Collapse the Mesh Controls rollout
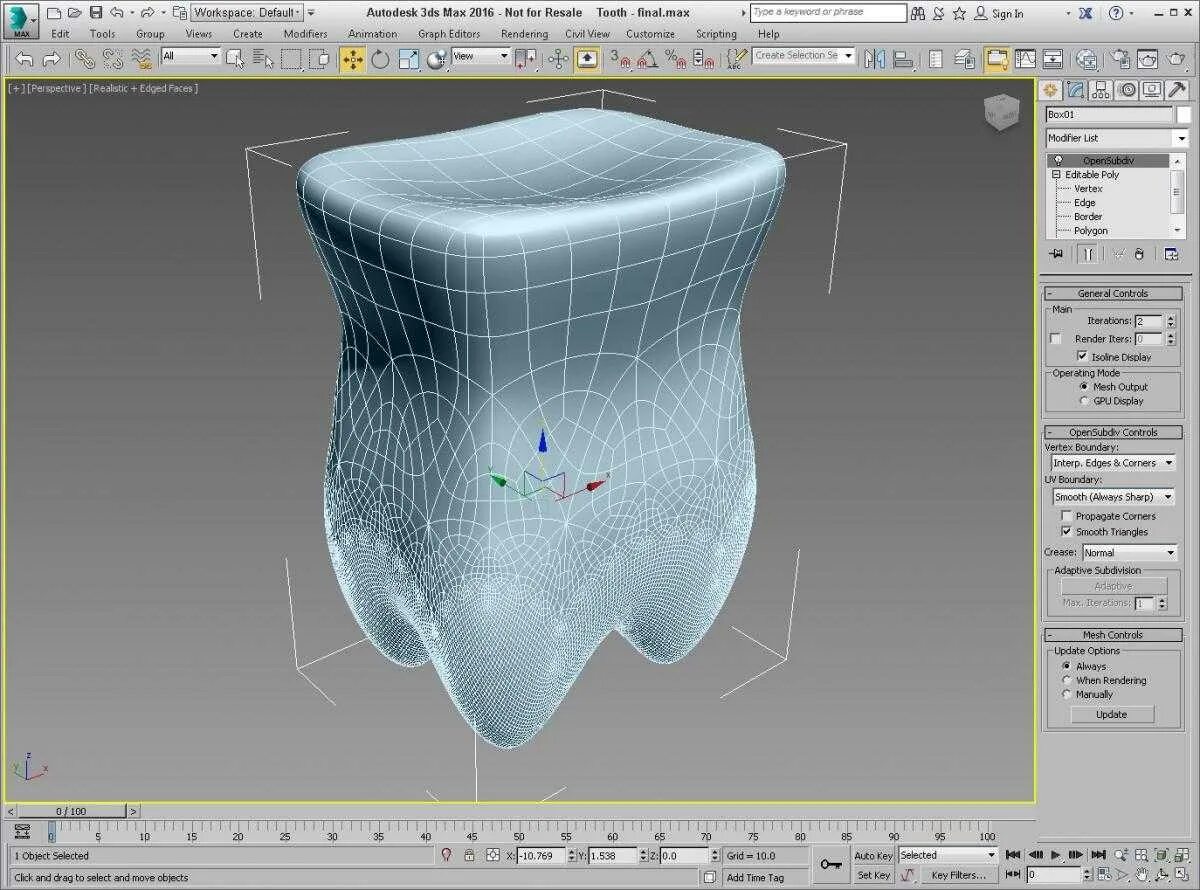The height and width of the screenshot is (890, 1200). click(x=1113, y=635)
